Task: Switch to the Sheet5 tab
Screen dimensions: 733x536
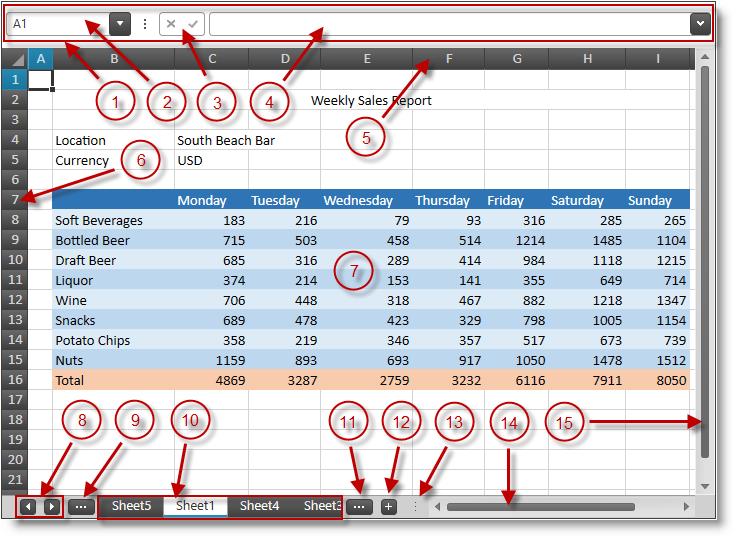Action: coord(131,506)
